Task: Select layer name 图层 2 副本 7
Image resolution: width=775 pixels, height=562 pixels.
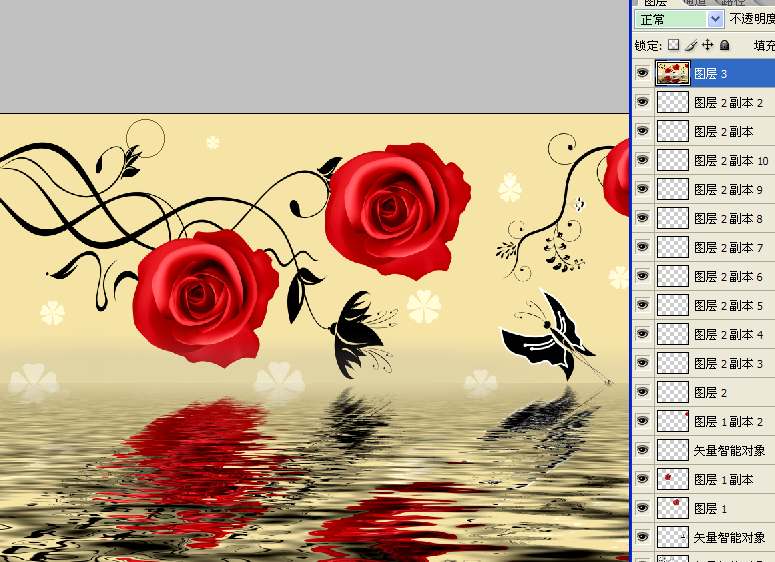Action: 729,248
